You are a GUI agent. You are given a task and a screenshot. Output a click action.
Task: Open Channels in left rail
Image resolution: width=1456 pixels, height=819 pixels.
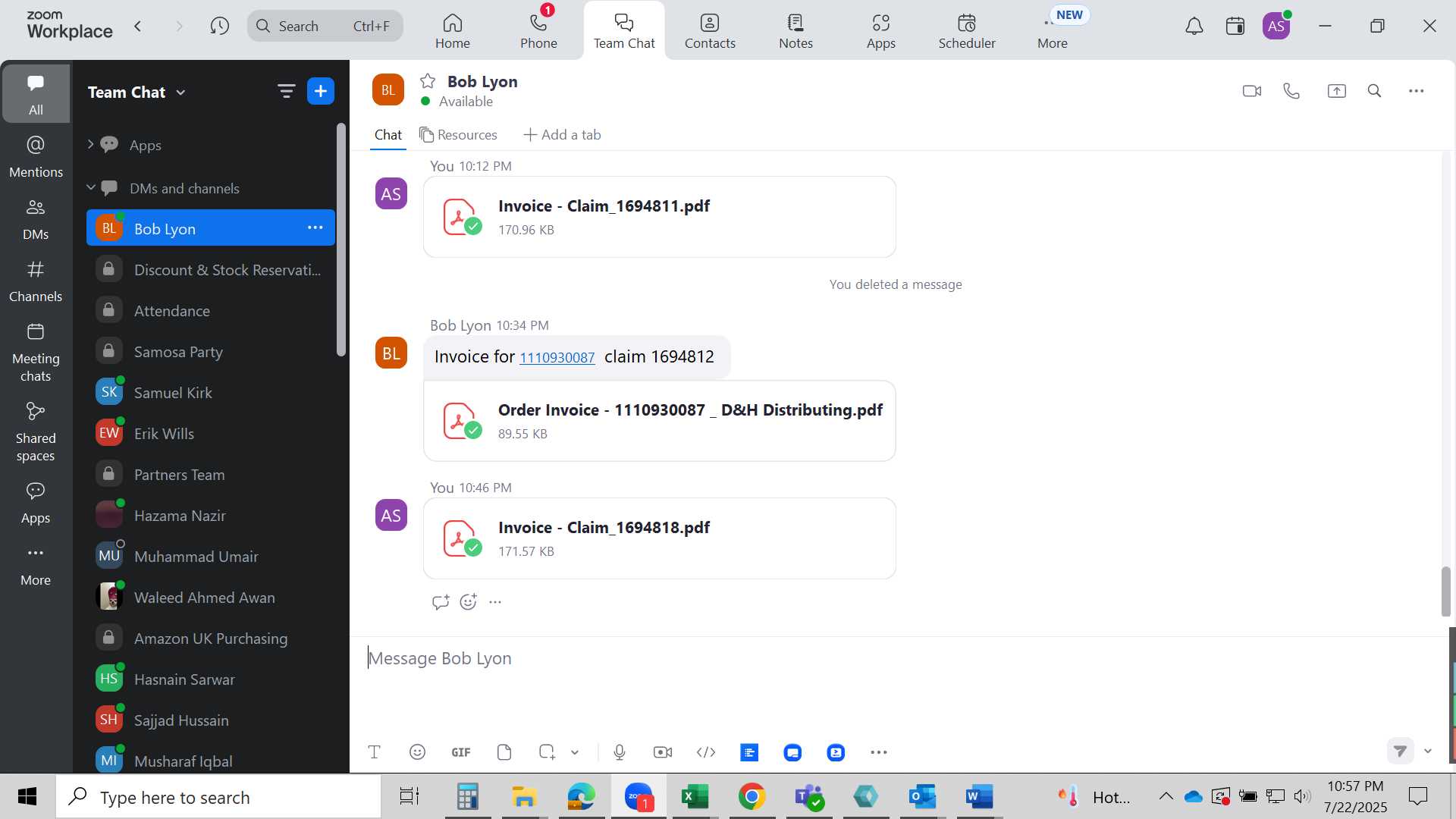[x=36, y=281]
